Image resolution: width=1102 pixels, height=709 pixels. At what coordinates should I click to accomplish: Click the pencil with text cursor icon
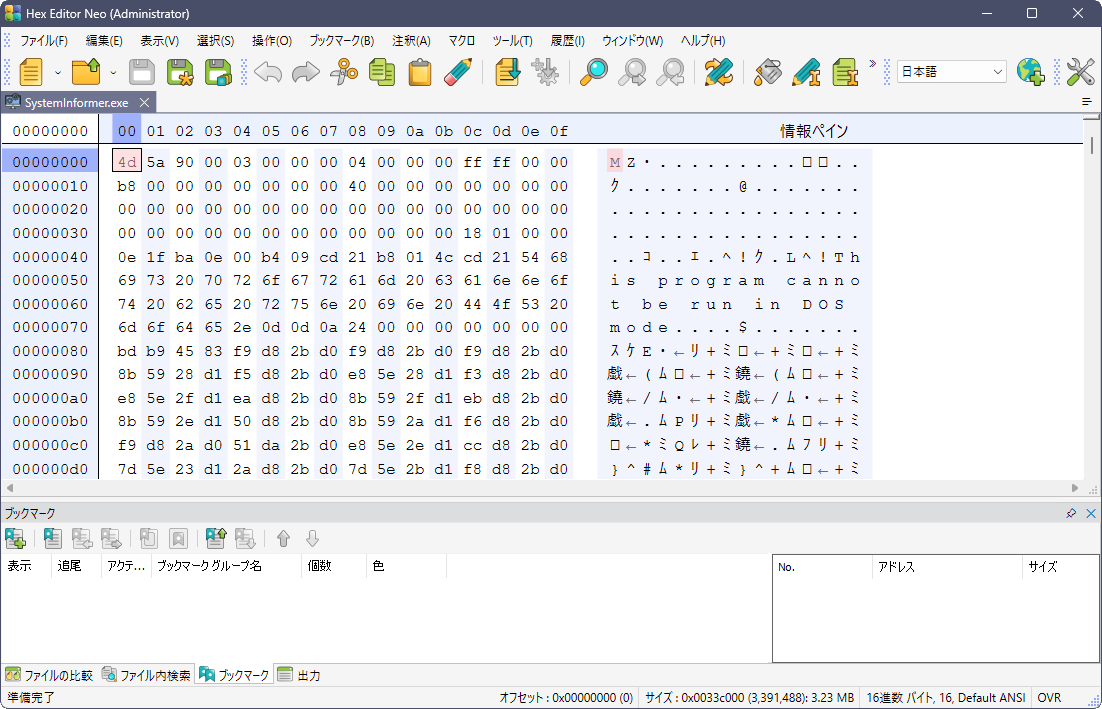click(806, 72)
